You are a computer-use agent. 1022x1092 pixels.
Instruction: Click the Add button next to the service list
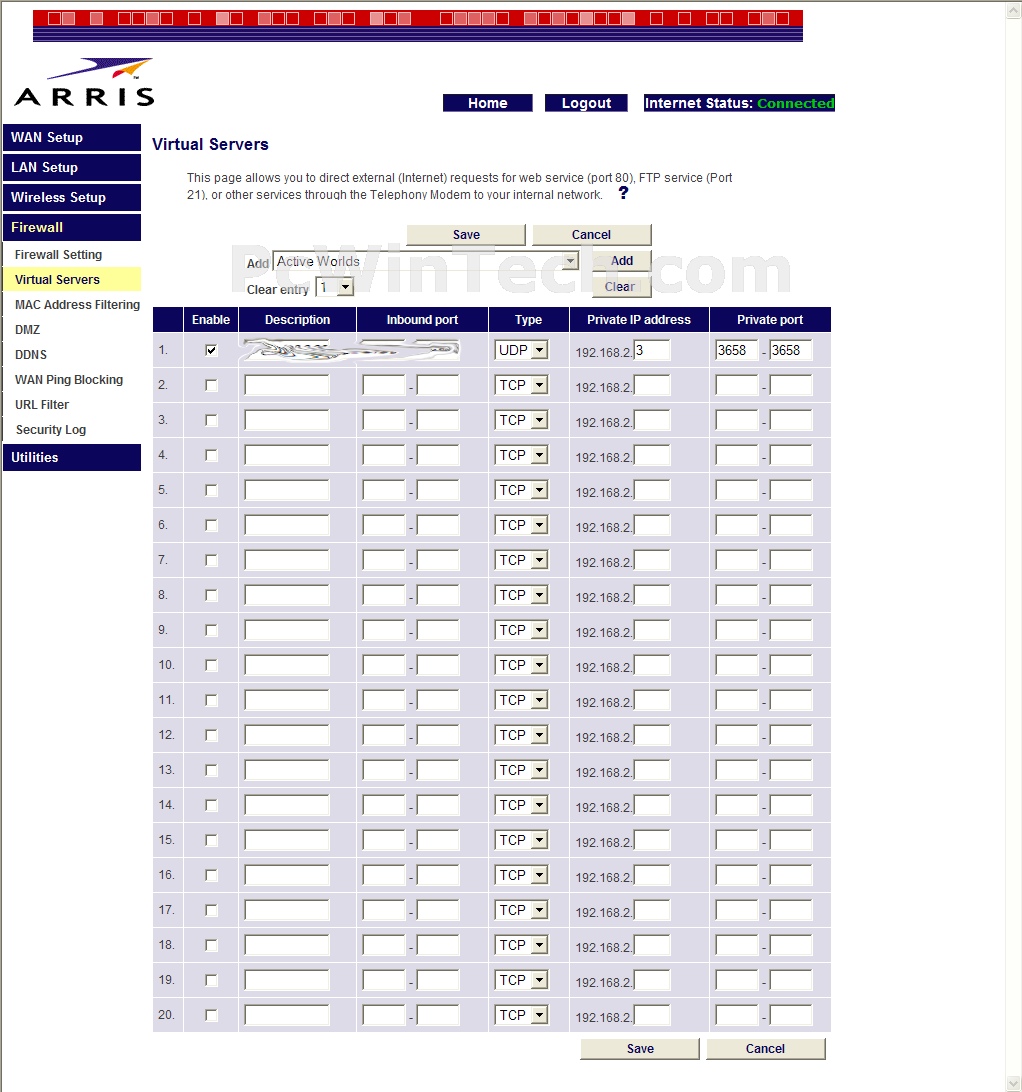pos(622,260)
